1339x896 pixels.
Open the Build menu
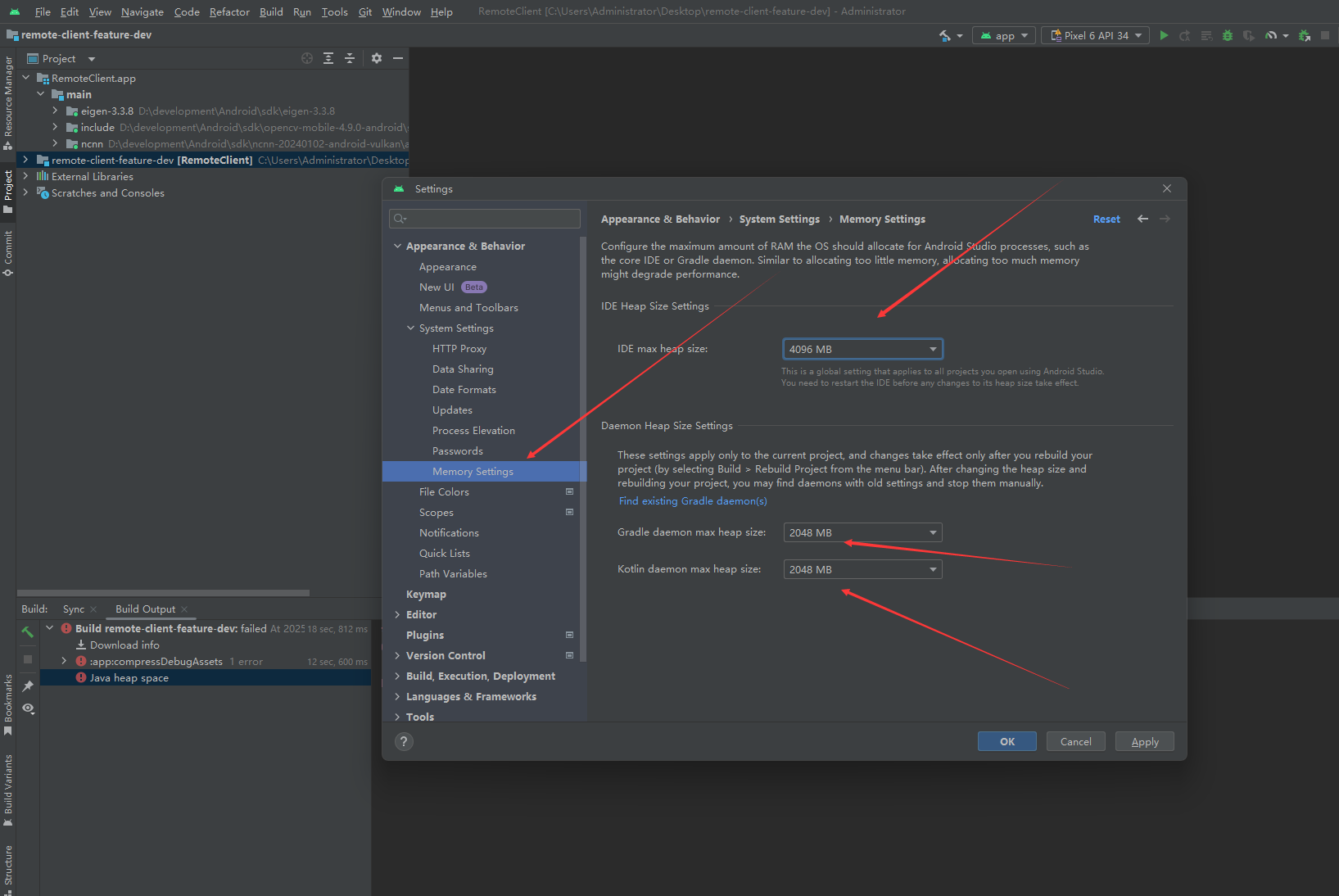coord(271,11)
